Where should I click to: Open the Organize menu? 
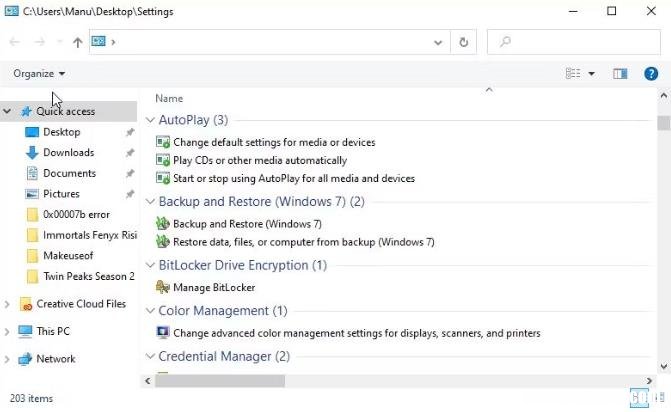point(39,74)
